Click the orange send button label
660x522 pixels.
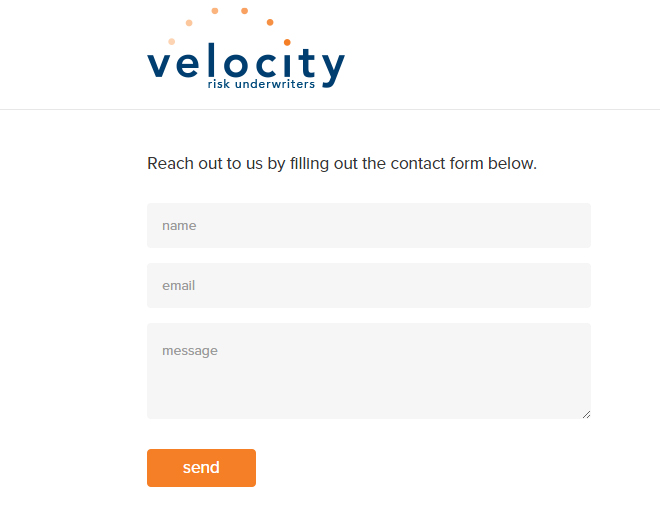[201, 468]
